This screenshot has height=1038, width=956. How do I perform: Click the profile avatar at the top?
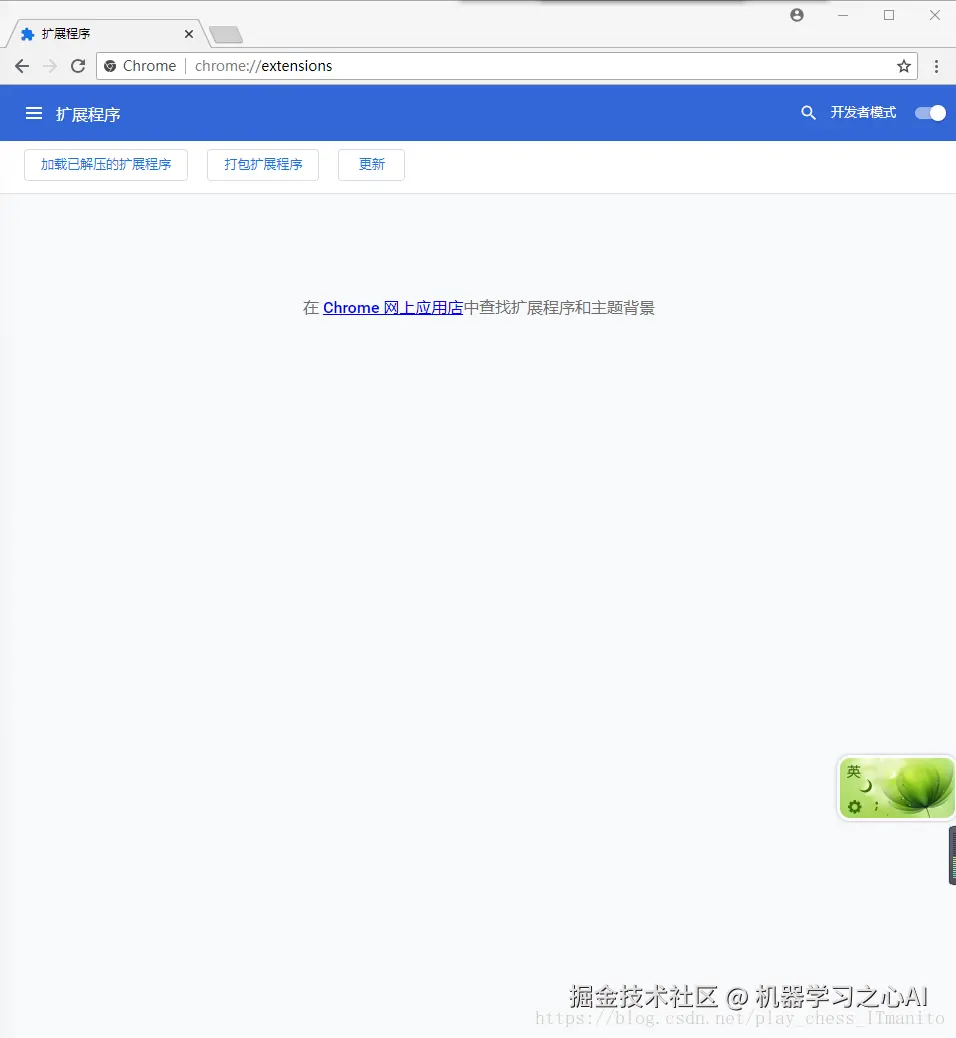pos(797,15)
